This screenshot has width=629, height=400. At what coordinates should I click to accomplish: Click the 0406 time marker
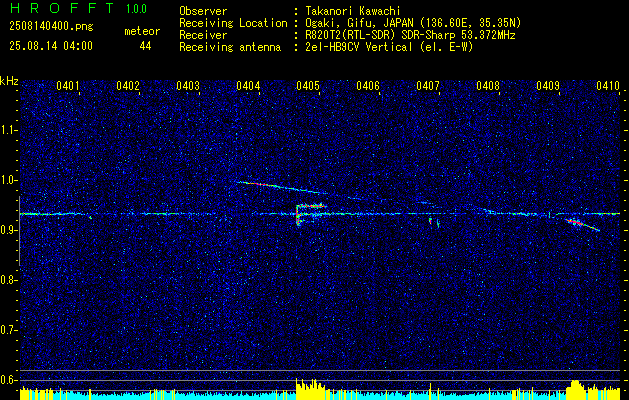[x=368, y=86]
